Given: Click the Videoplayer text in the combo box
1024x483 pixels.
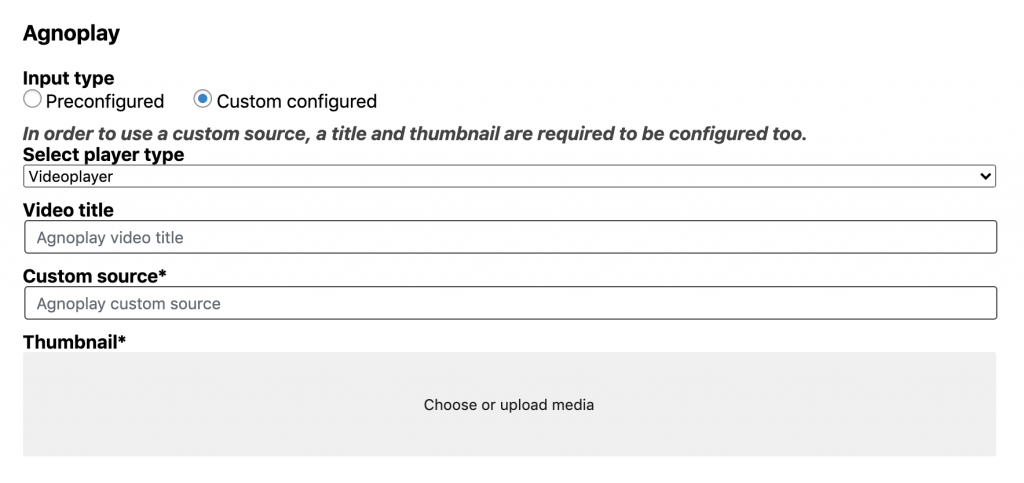Looking at the screenshot, I should coord(71,177).
